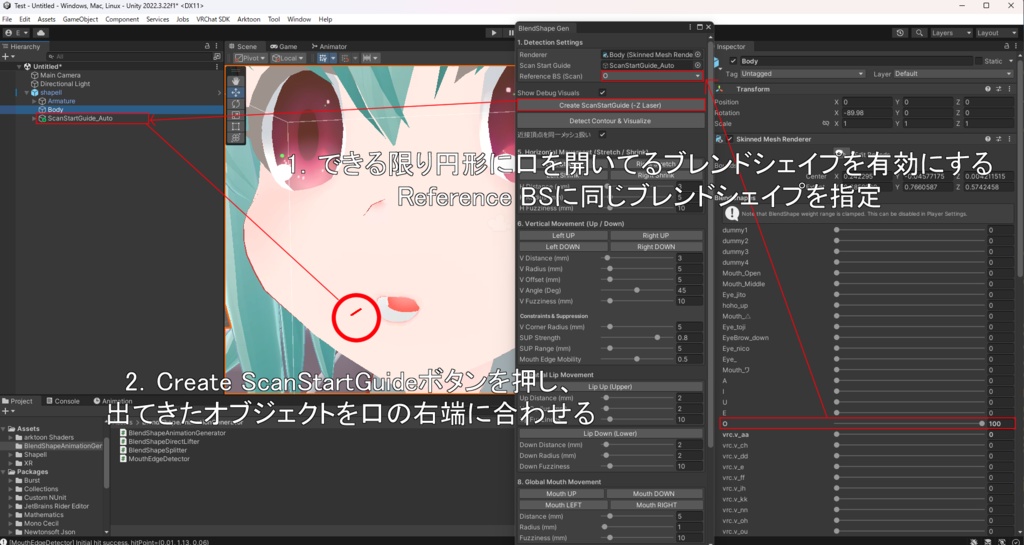
Task: Open the global search magnifier icon
Action: 920,33
